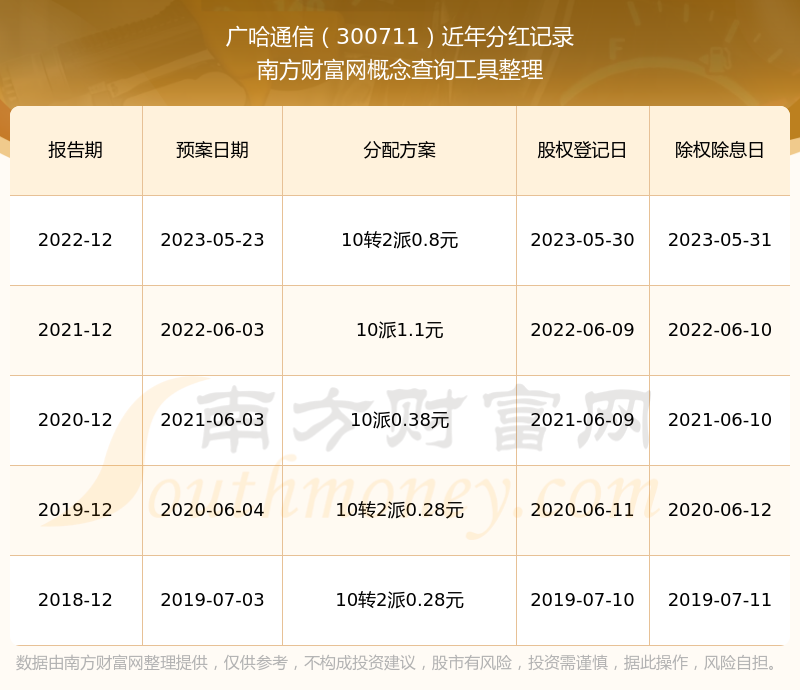Click 10转2派0.28元 in the 2019-12 row
Viewport: 800px width, 690px height.
[399, 509]
